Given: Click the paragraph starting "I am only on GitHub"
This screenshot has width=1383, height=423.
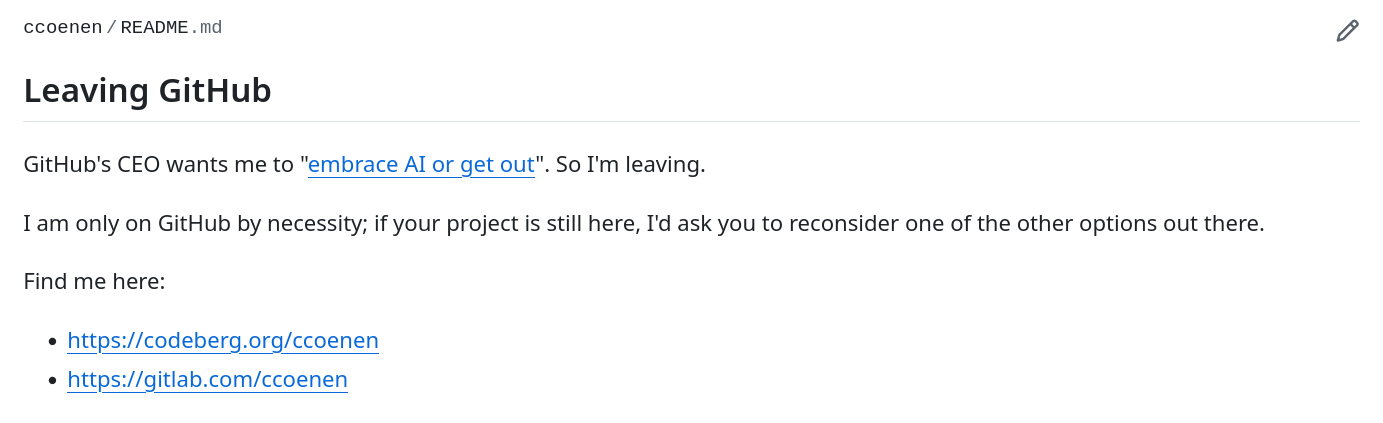Looking at the screenshot, I should click(x=643, y=223).
